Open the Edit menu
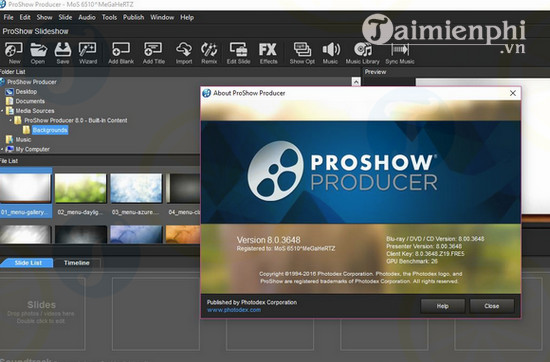 point(25,17)
